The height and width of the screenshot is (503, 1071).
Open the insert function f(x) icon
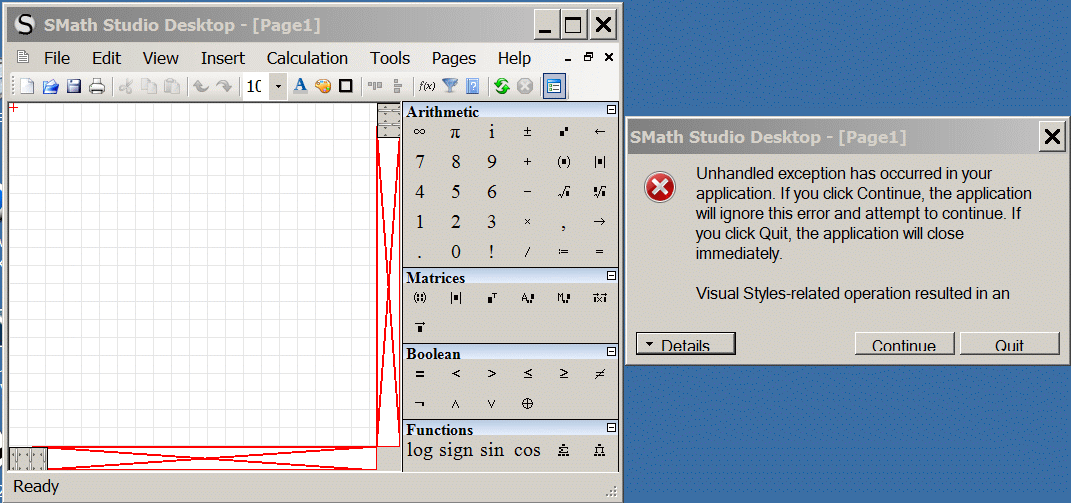pos(427,87)
